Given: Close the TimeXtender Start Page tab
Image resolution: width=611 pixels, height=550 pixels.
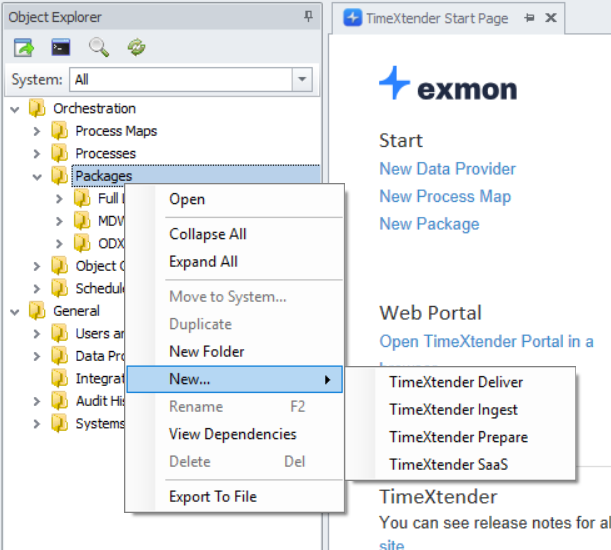Looking at the screenshot, I should click(x=551, y=18).
